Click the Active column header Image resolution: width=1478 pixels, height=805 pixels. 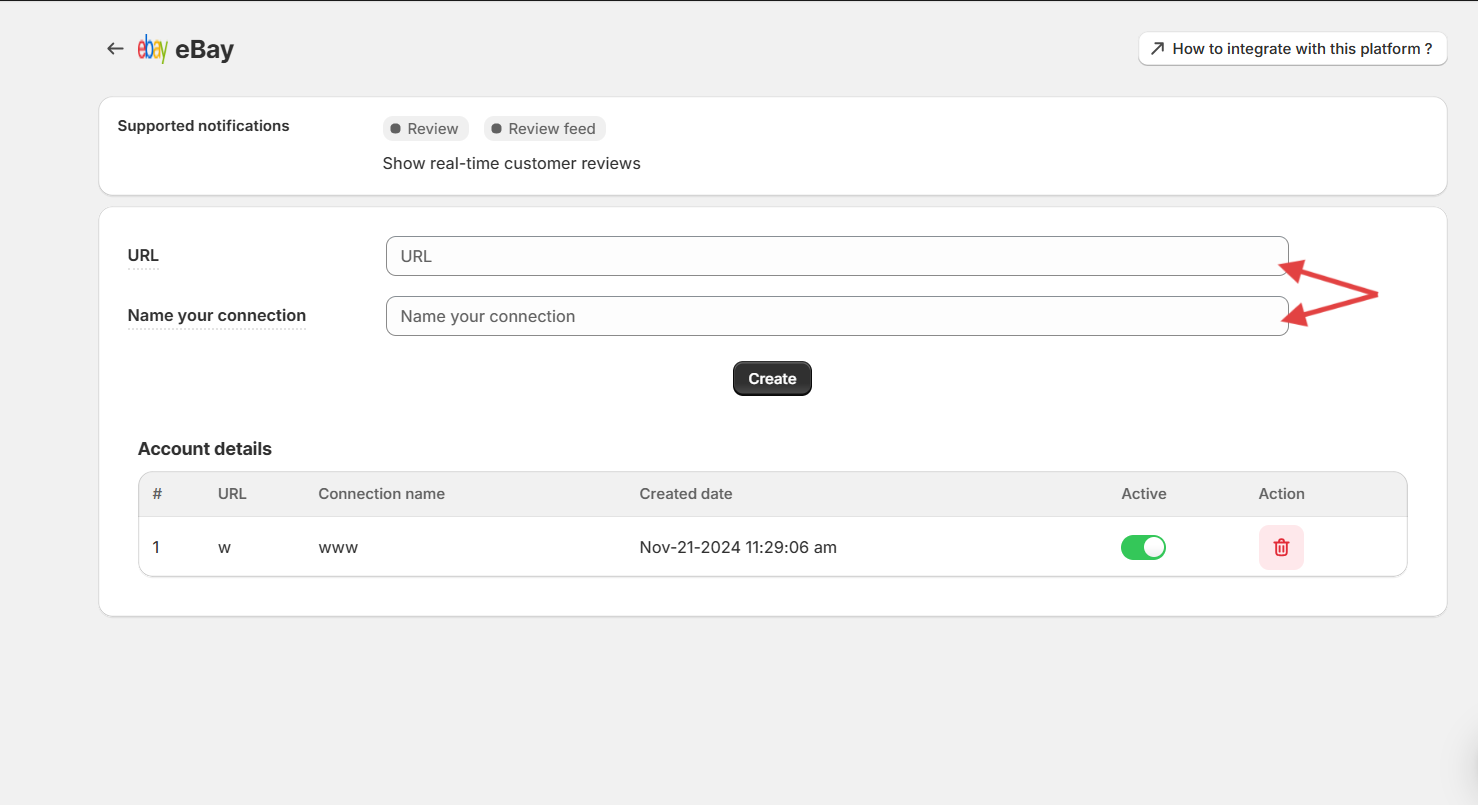click(x=1143, y=494)
